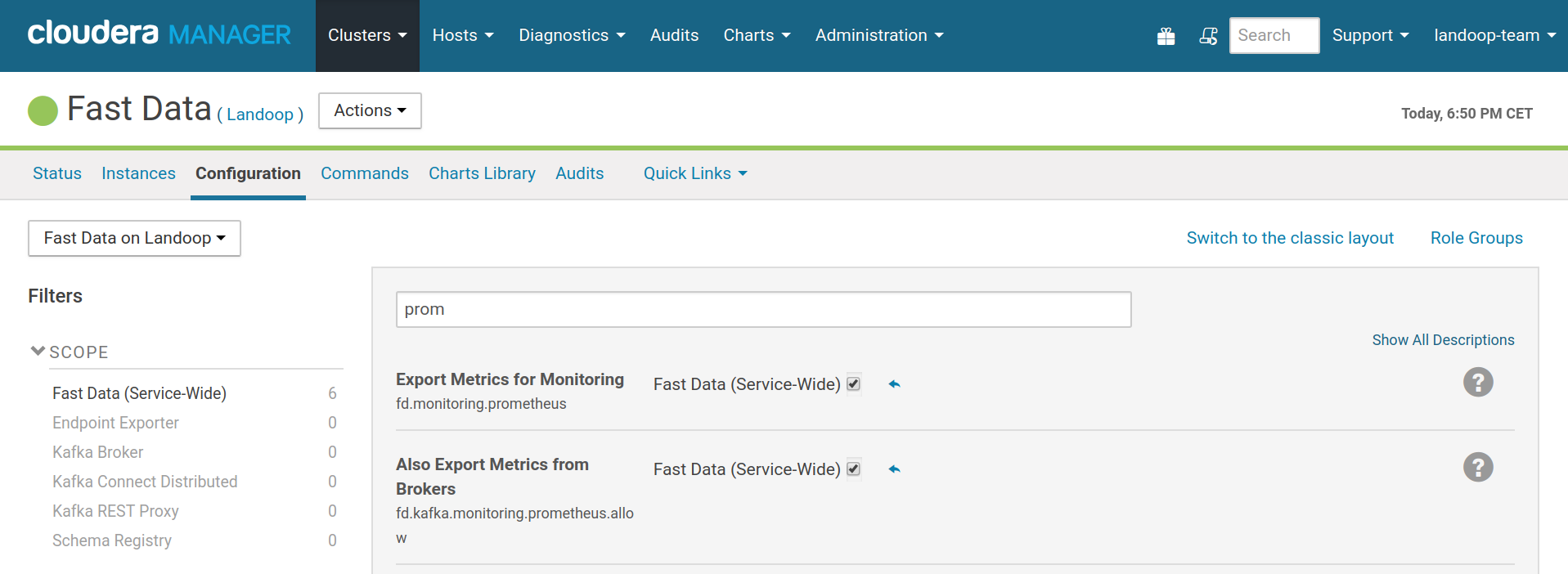The width and height of the screenshot is (1568, 574).
Task: Click the Export Metrics for Monitoring title
Action: (510, 379)
